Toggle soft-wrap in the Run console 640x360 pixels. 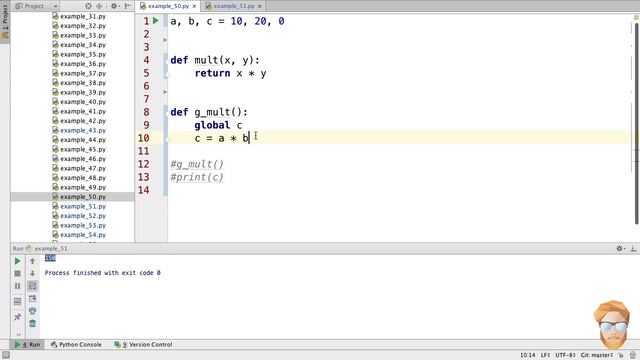point(33,286)
